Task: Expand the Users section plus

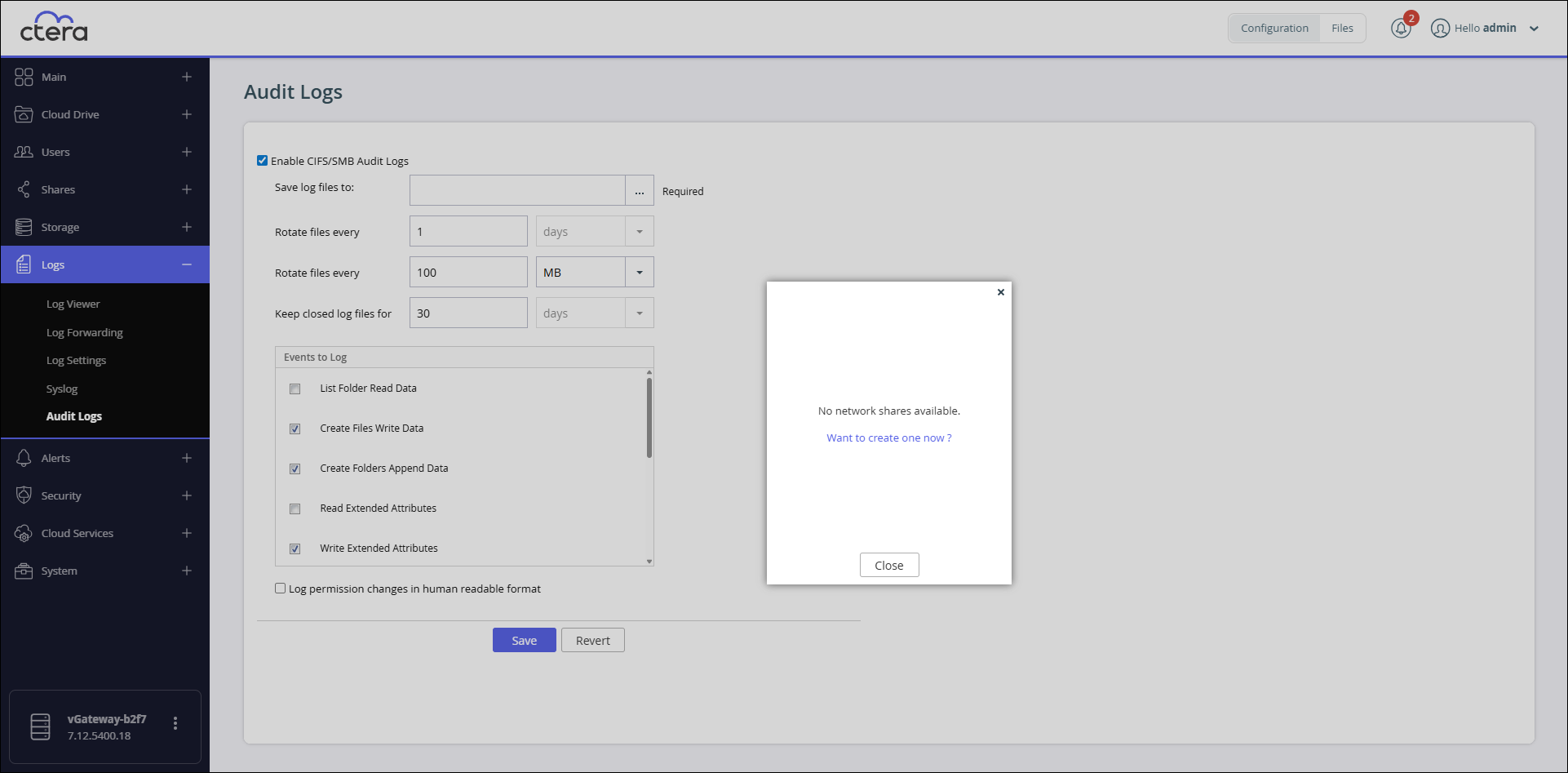Action: pos(187,152)
